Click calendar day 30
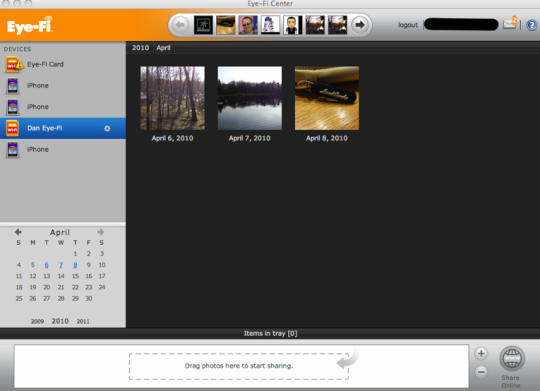540x391 pixels. pyautogui.click(x=89, y=298)
